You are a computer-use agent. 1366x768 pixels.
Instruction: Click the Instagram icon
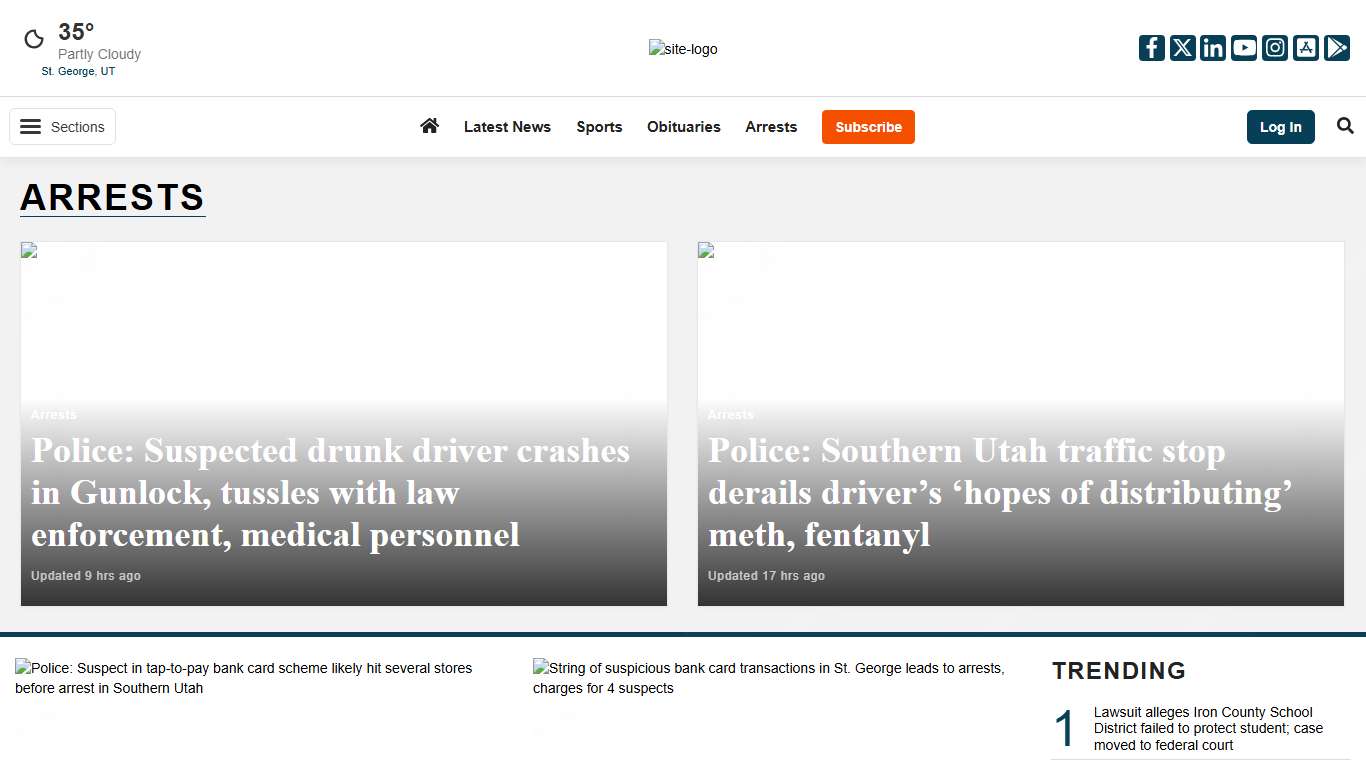(x=1275, y=48)
